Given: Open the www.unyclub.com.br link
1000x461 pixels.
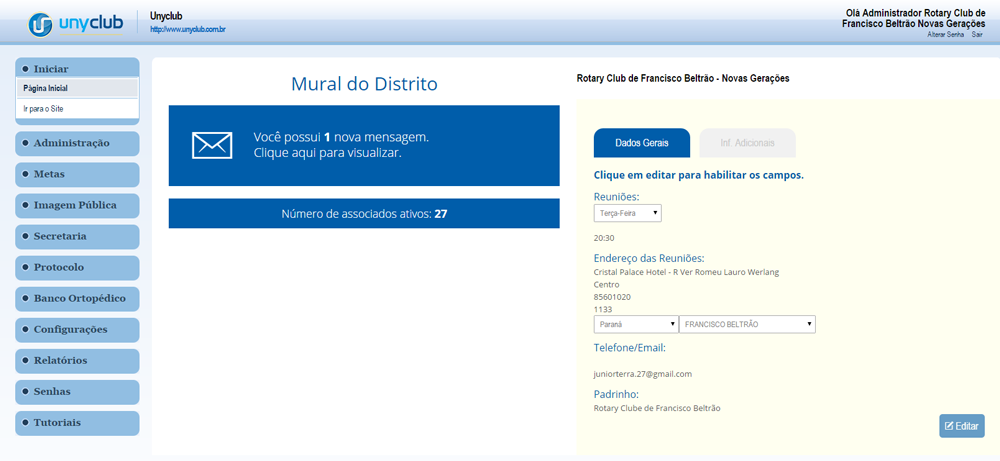Looking at the screenshot, I should (187, 30).
